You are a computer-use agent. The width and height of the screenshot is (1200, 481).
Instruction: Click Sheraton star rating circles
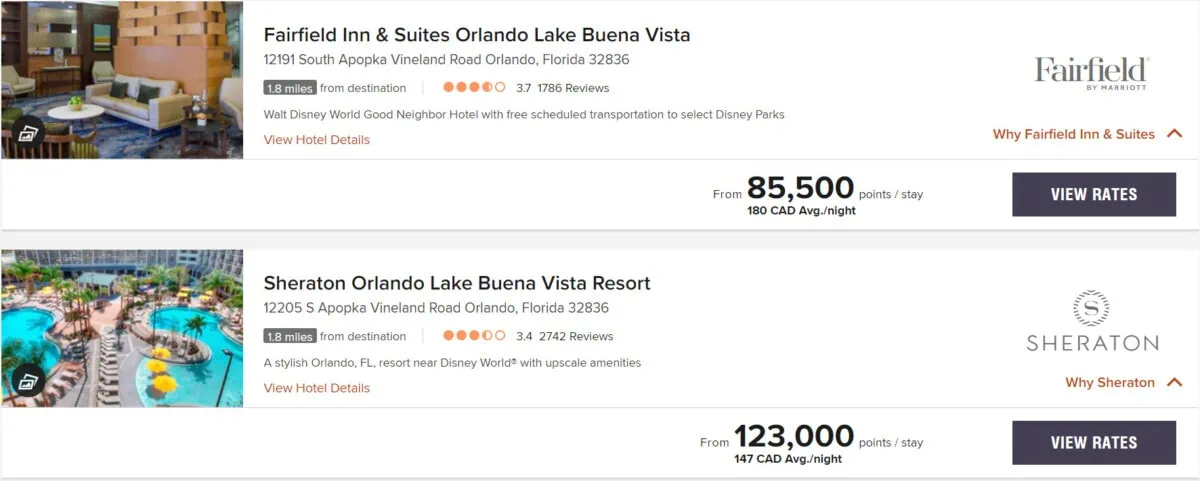click(x=474, y=336)
